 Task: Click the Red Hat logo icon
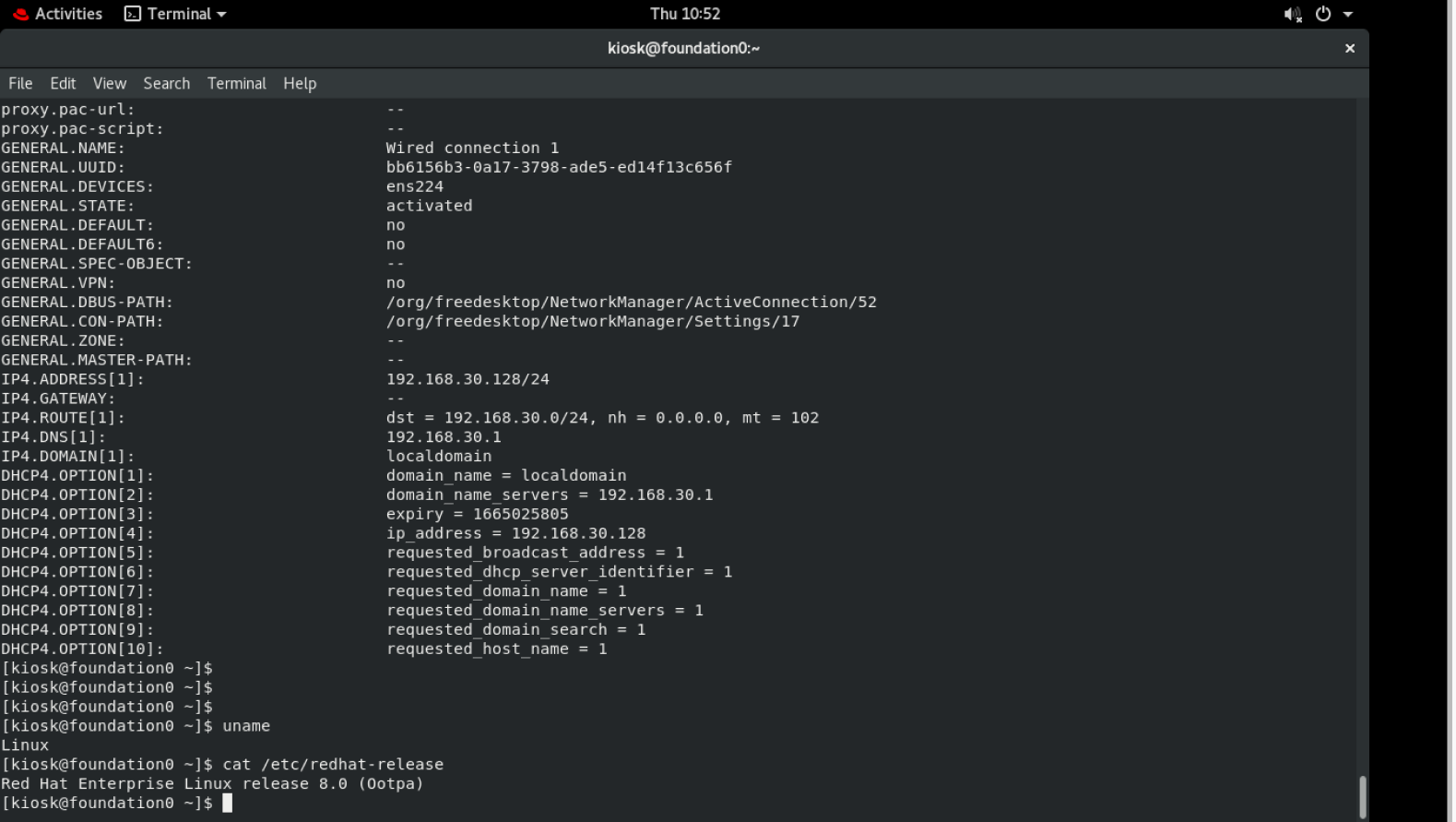[x=20, y=14]
